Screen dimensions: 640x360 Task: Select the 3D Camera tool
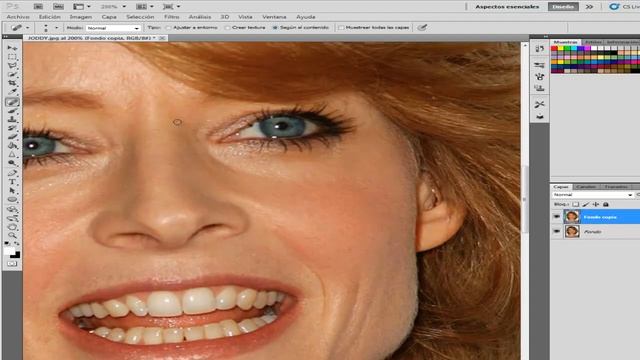click(12, 218)
